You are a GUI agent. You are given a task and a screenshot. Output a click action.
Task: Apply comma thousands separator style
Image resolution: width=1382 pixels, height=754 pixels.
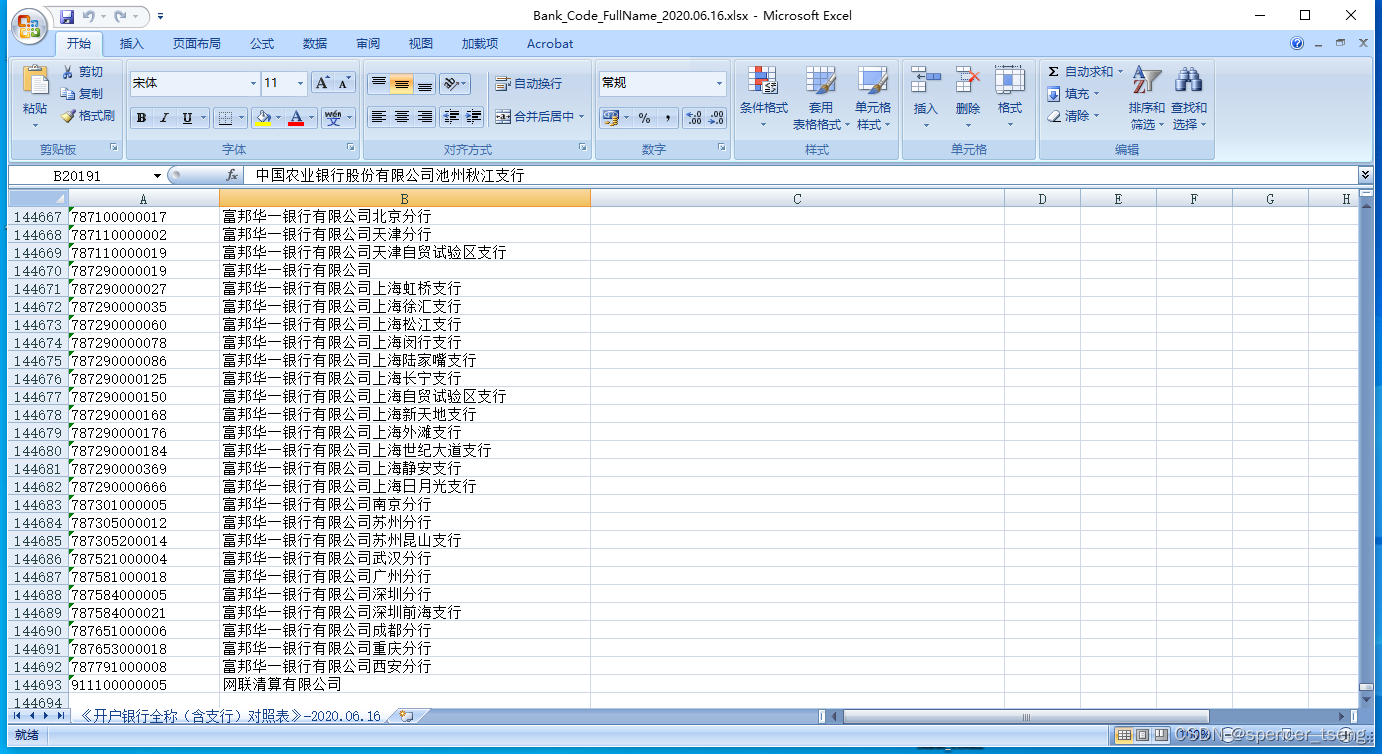click(667, 118)
